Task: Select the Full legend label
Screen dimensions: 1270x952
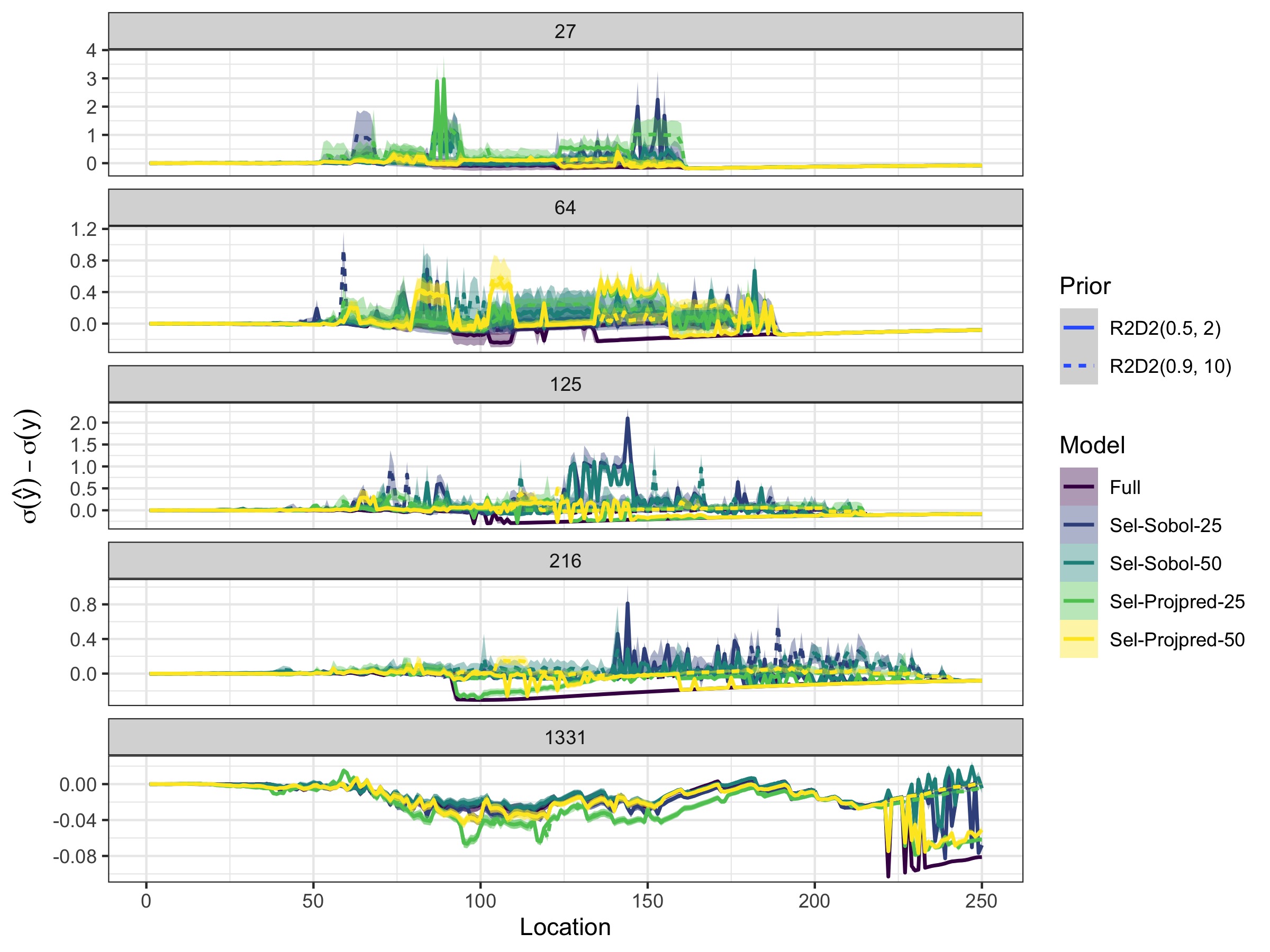Action: coord(1124,487)
